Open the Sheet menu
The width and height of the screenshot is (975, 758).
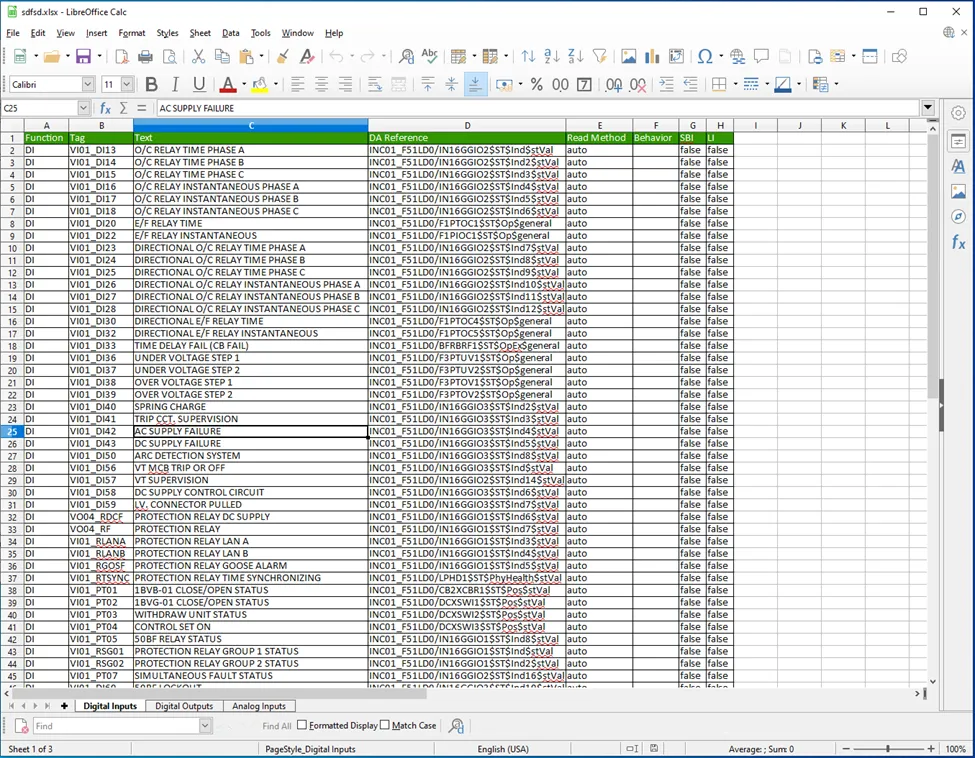[x=200, y=33]
